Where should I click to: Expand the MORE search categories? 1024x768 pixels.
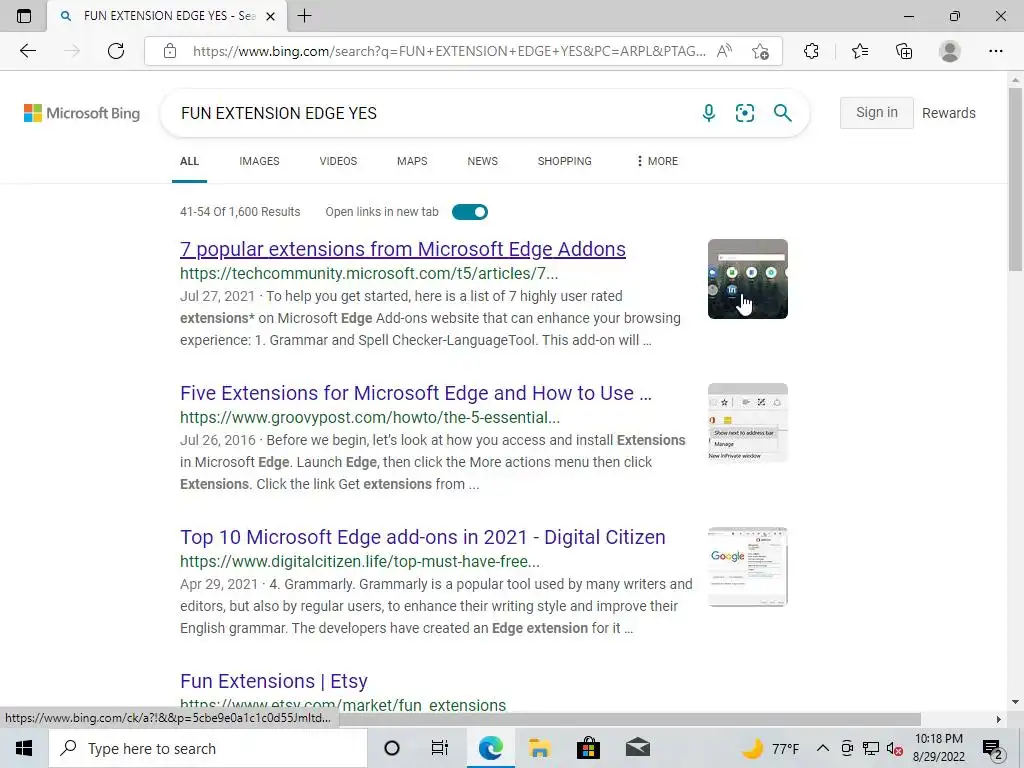(x=657, y=161)
